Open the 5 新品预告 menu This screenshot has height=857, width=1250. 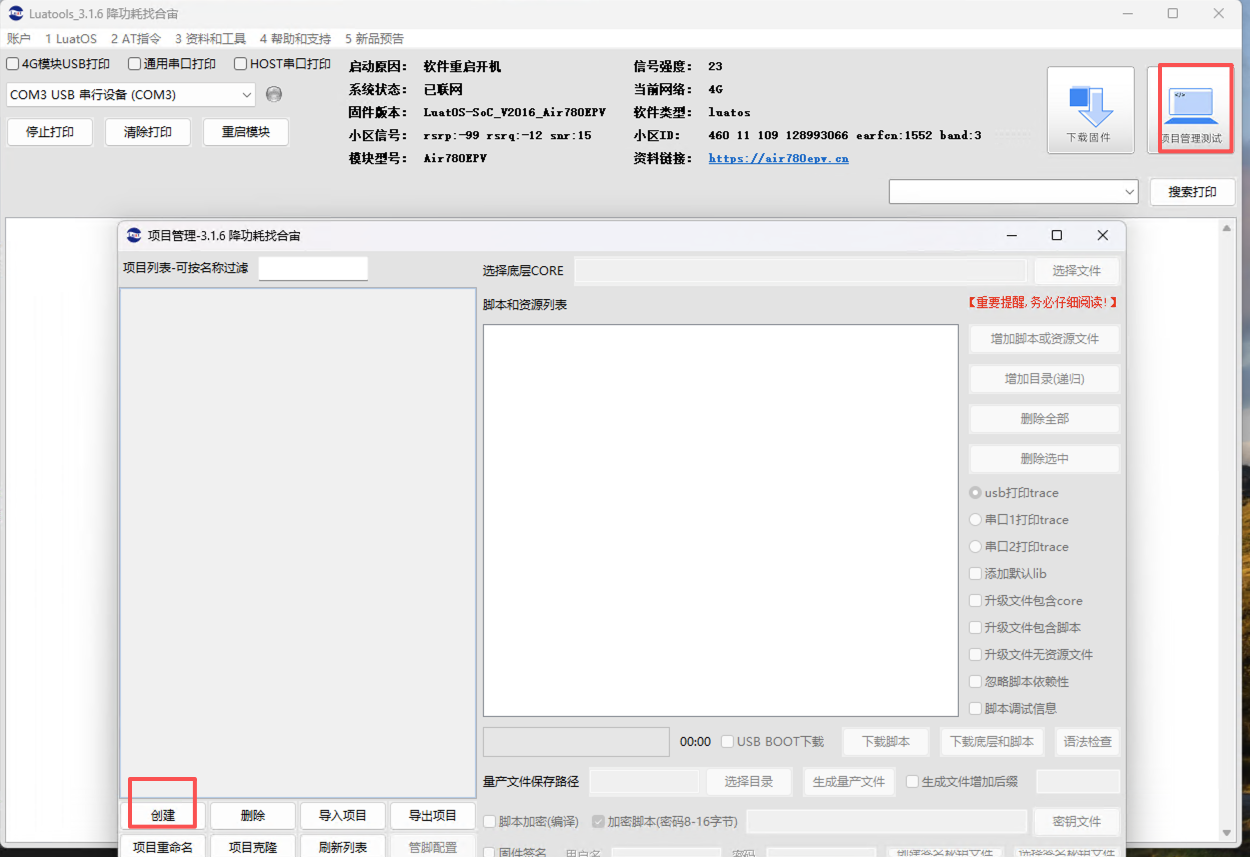[375, 38]
